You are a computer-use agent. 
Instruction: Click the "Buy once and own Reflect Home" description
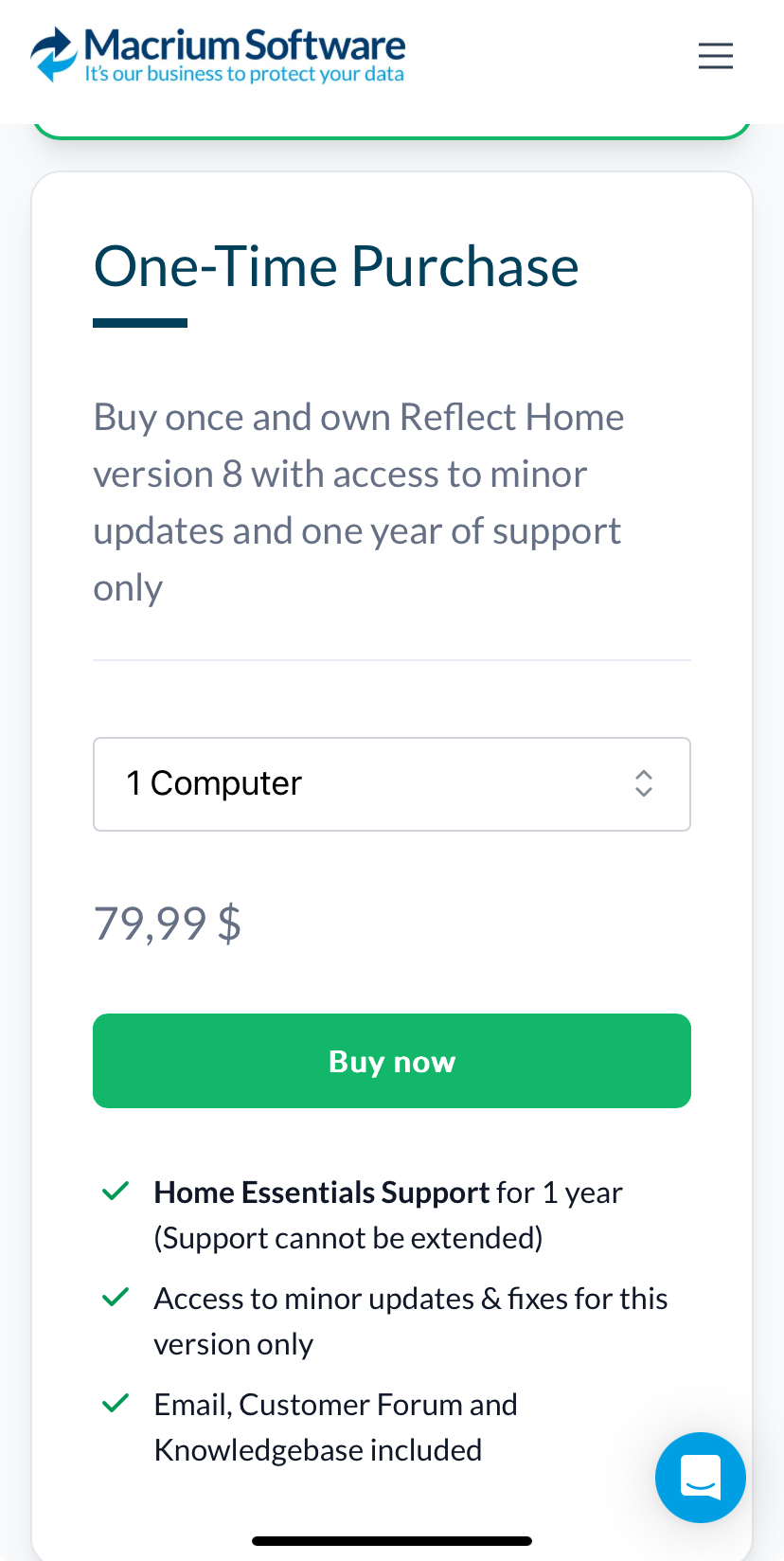click(358, 502)
